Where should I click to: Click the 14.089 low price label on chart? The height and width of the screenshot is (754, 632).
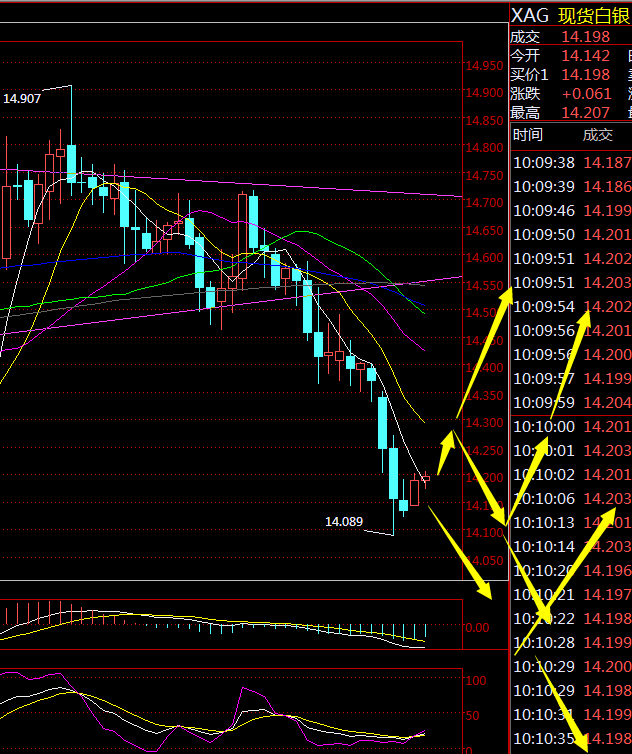pyautogui.click(x=344, y=522)
